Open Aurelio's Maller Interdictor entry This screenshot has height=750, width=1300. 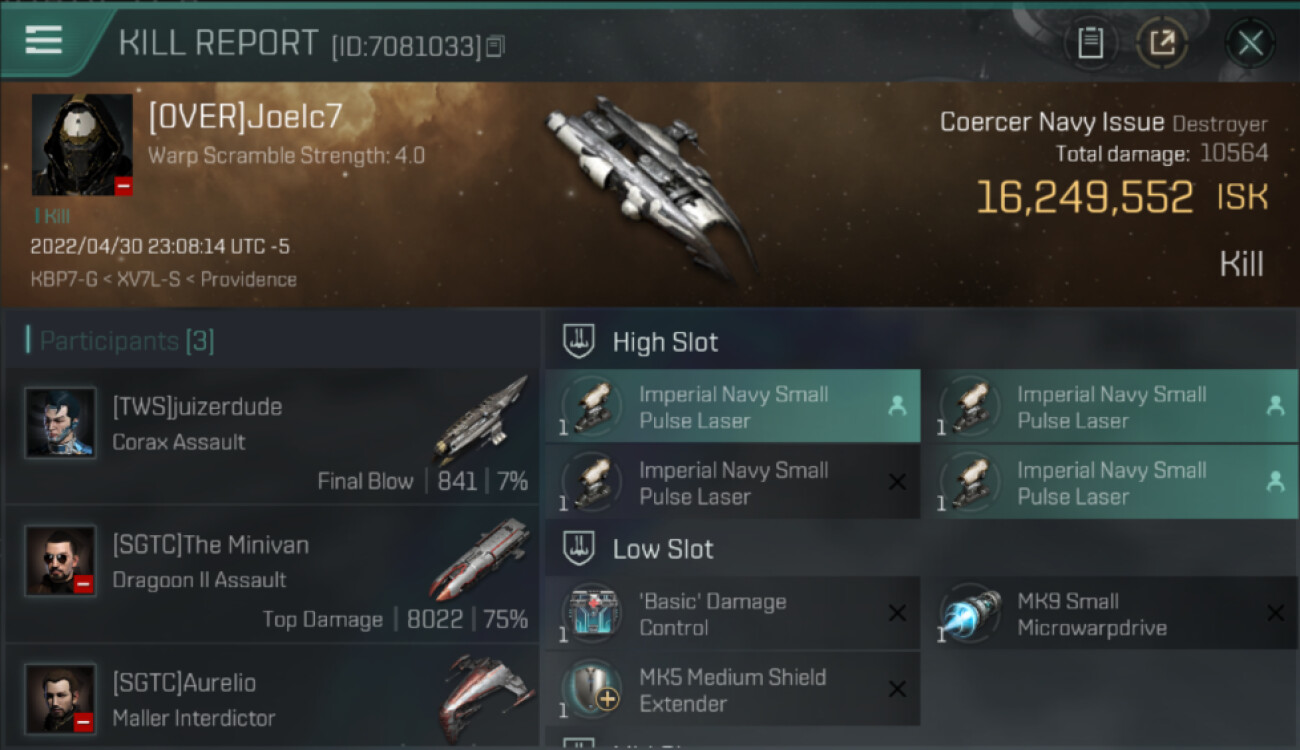point(272,697)
